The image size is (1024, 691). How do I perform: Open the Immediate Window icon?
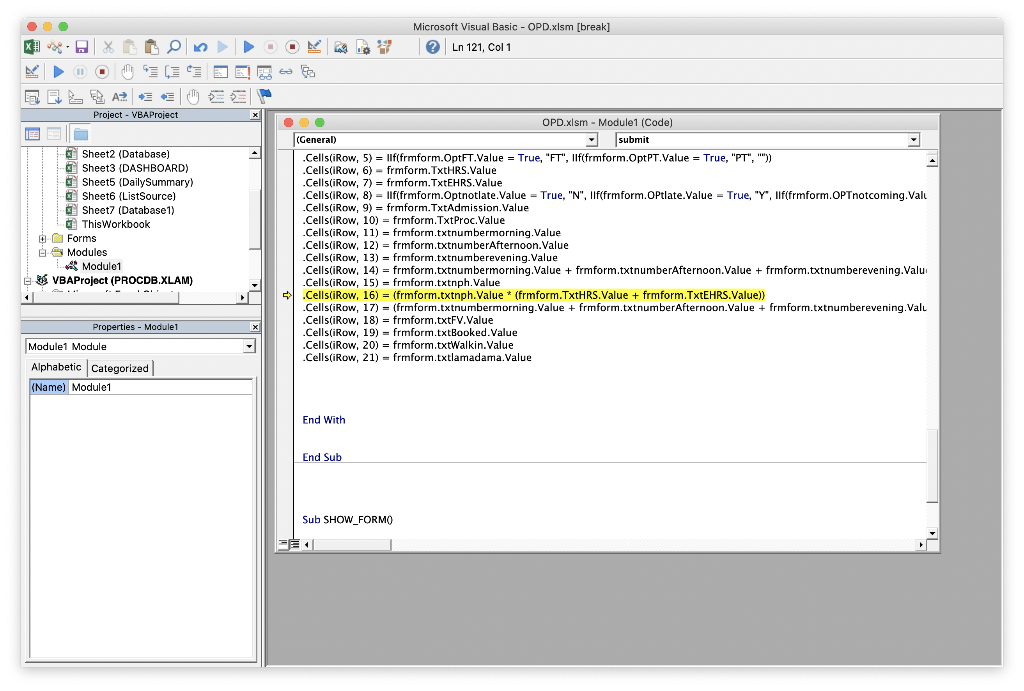point(242,72)
